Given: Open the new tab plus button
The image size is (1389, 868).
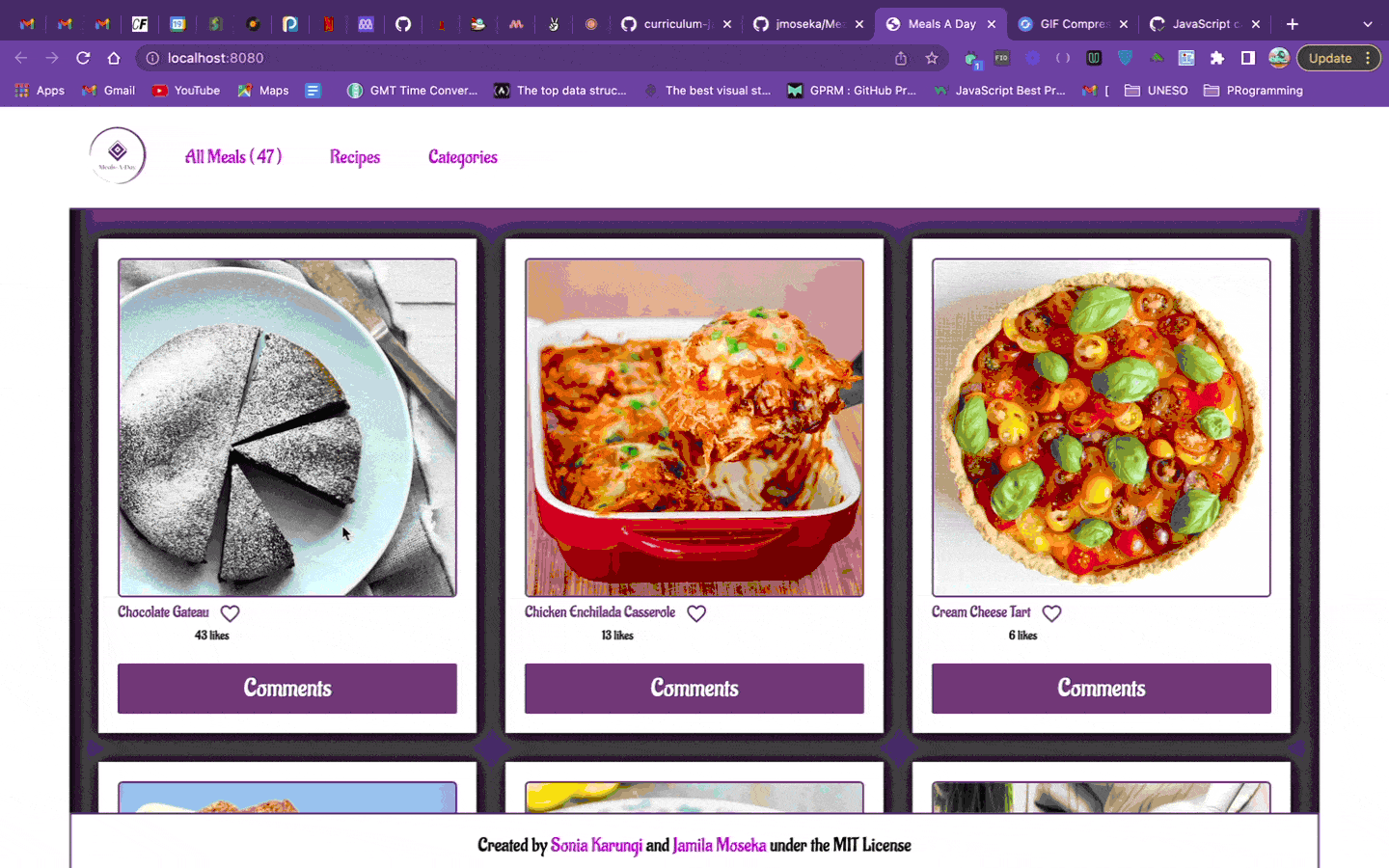Looking at the screenshot, I should [x=1293, y=24].
